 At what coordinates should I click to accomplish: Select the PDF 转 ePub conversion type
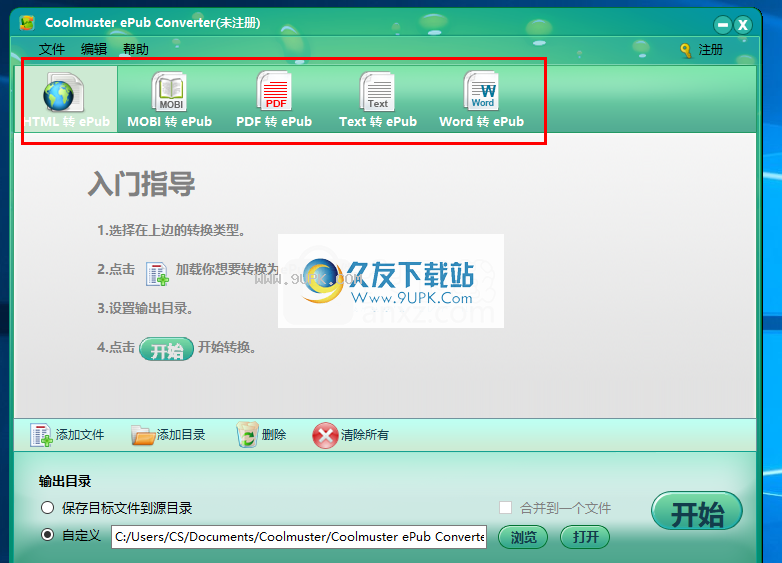coord(274,99)
